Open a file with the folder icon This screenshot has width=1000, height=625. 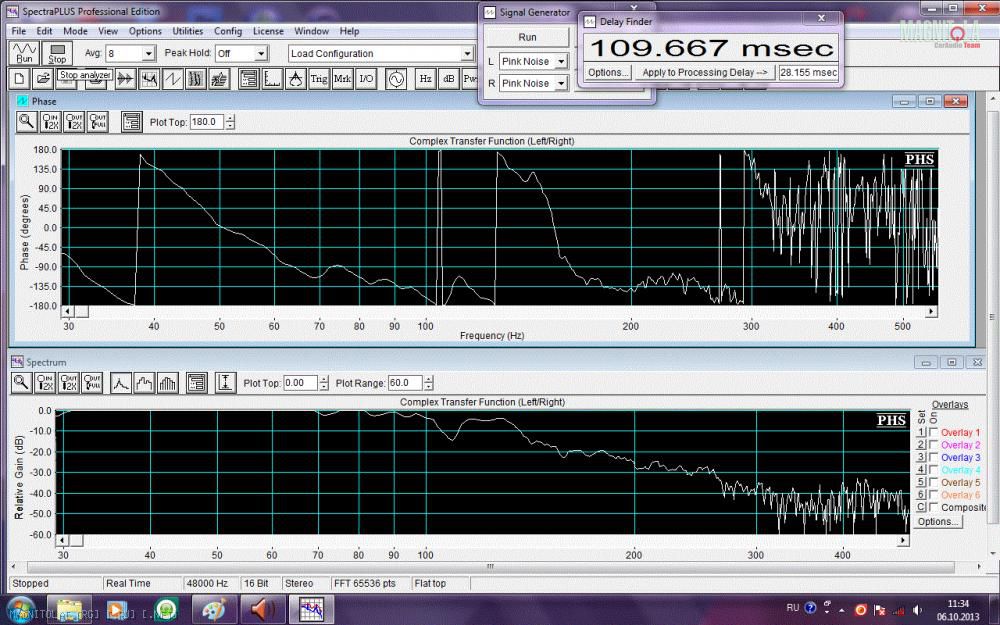tap(43, 79)
